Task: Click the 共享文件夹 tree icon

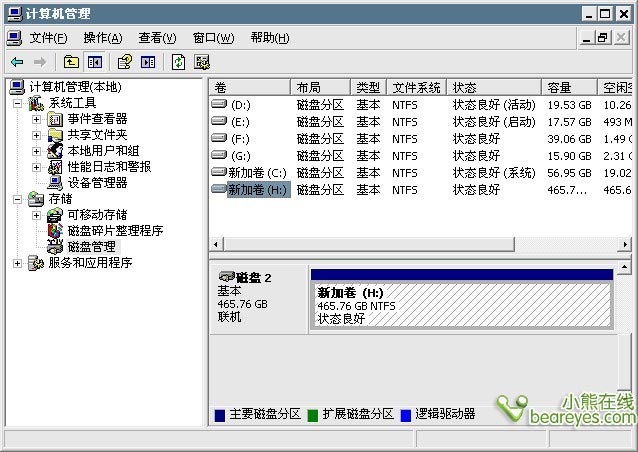Action: click(55, 135)
